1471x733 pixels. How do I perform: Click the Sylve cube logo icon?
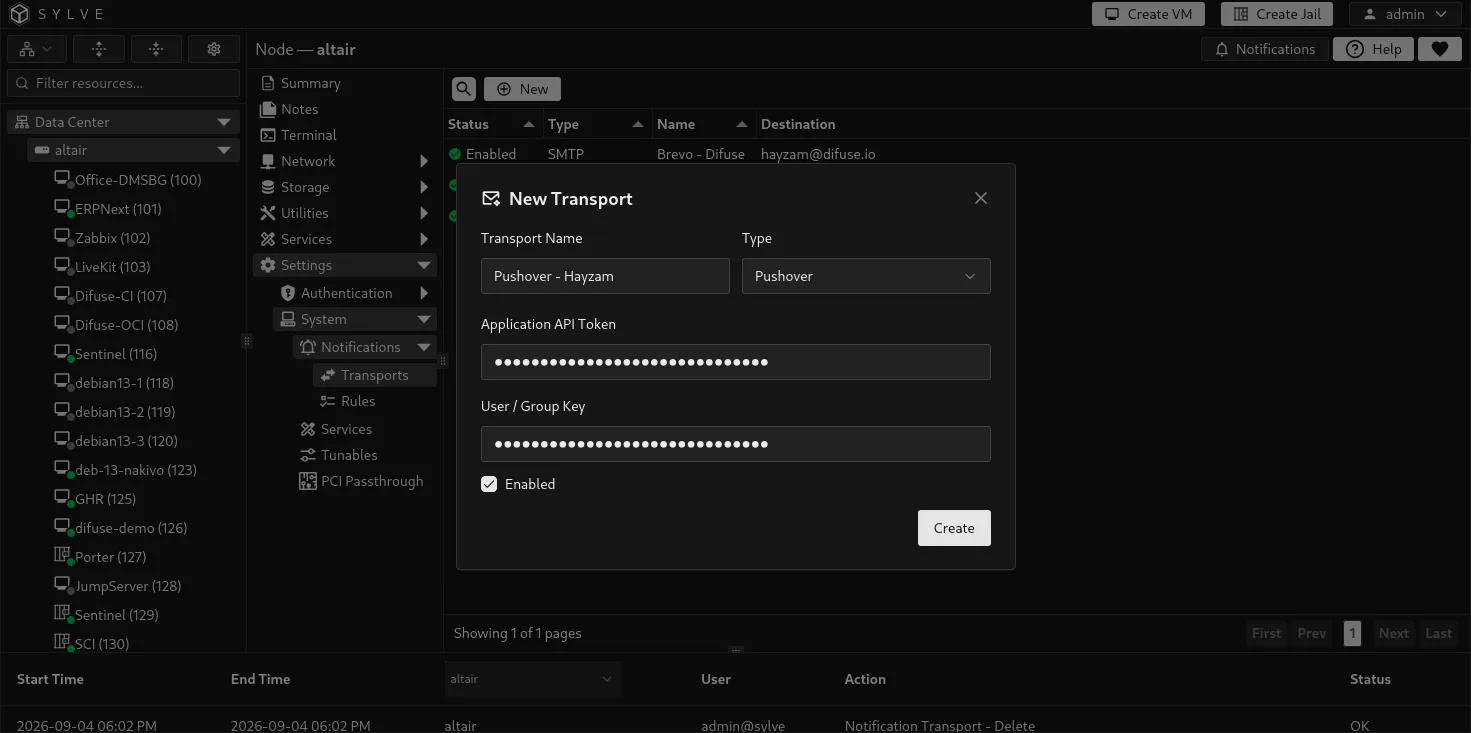(20, 14)
